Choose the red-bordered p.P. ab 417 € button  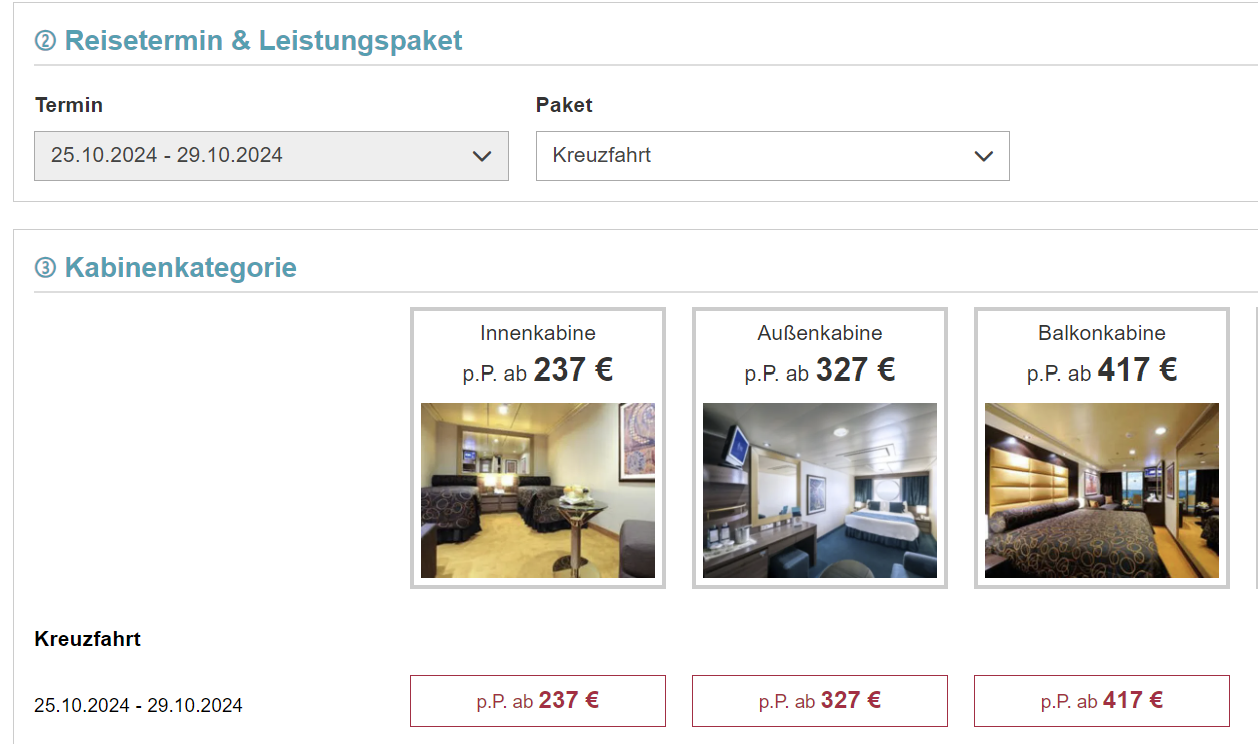coord(1102,701)
